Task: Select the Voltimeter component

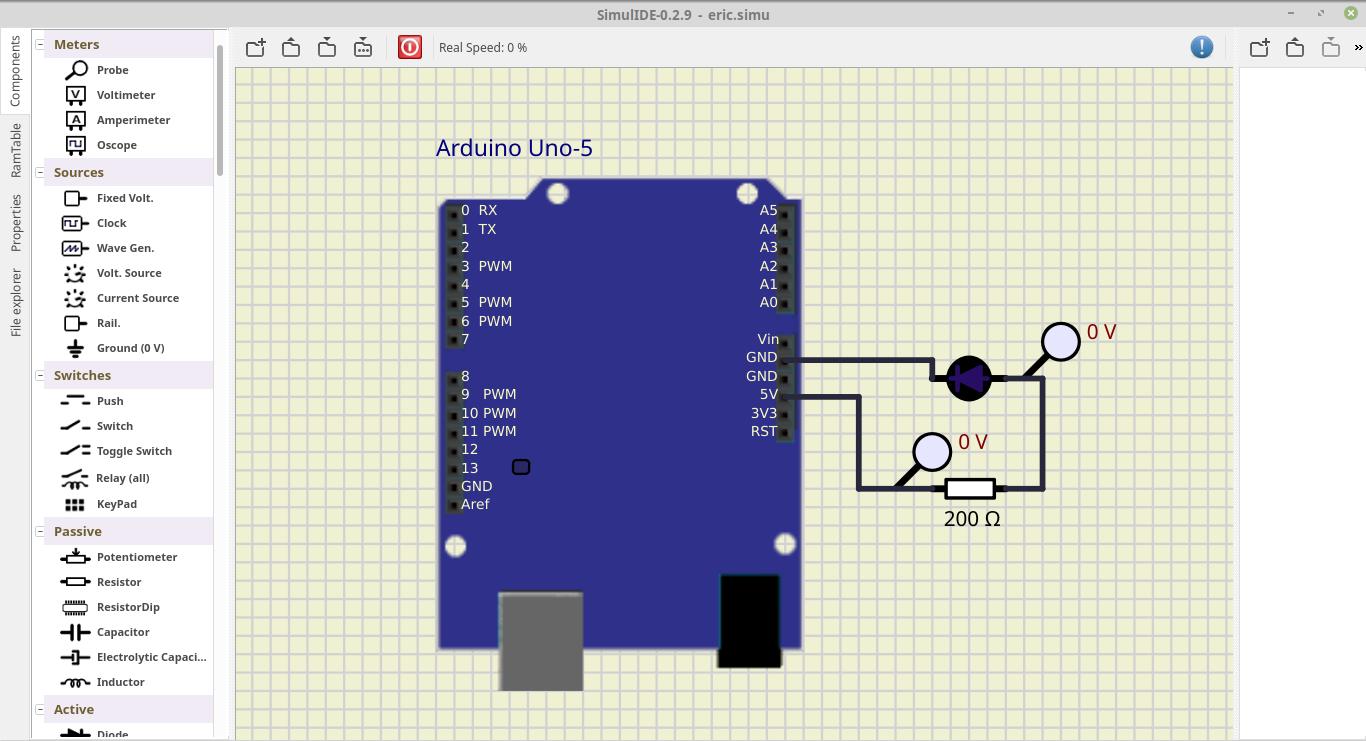Action: [x=125, y=95]
